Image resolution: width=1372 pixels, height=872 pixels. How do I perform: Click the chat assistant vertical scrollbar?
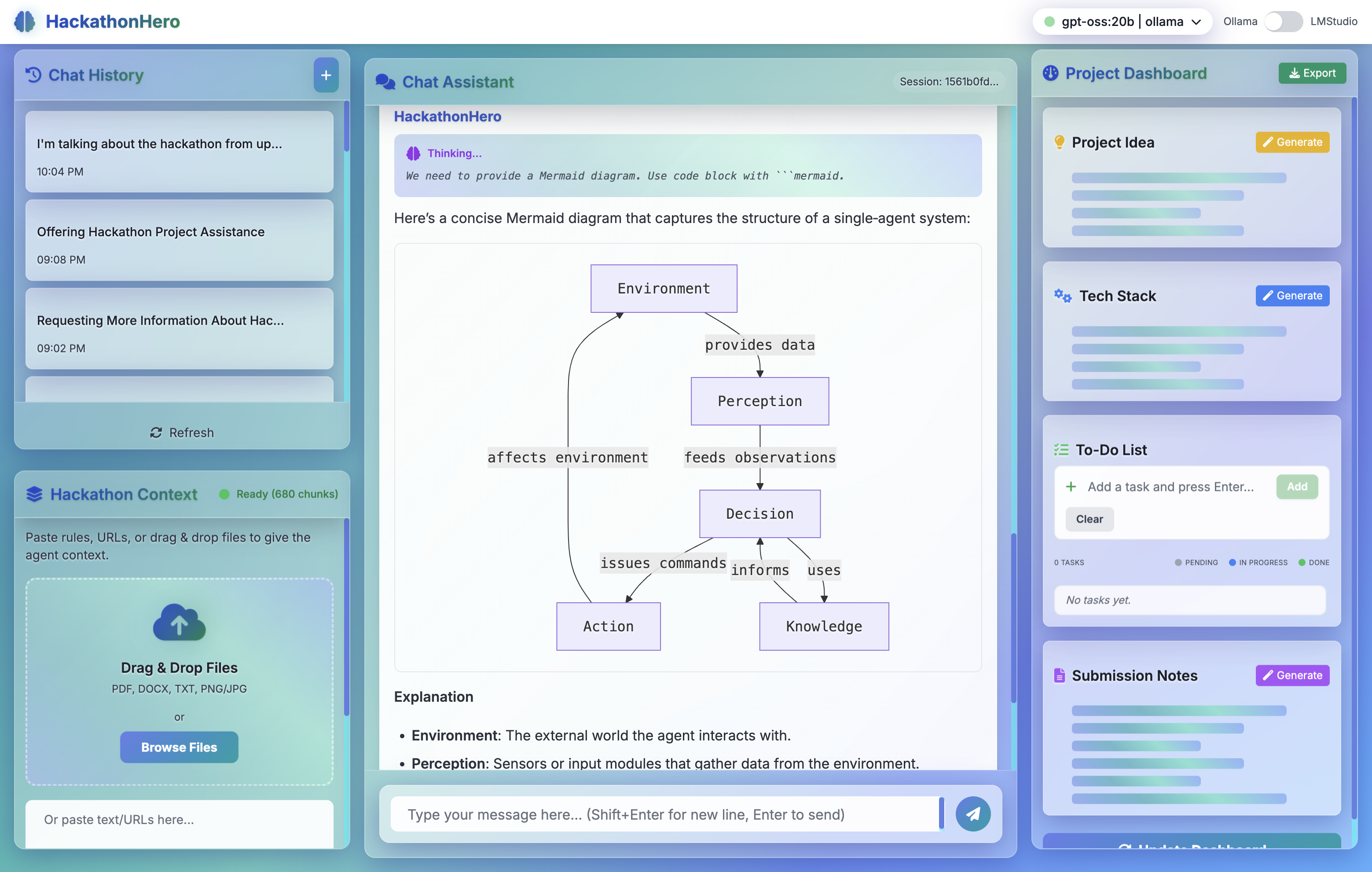(1014, 618)
